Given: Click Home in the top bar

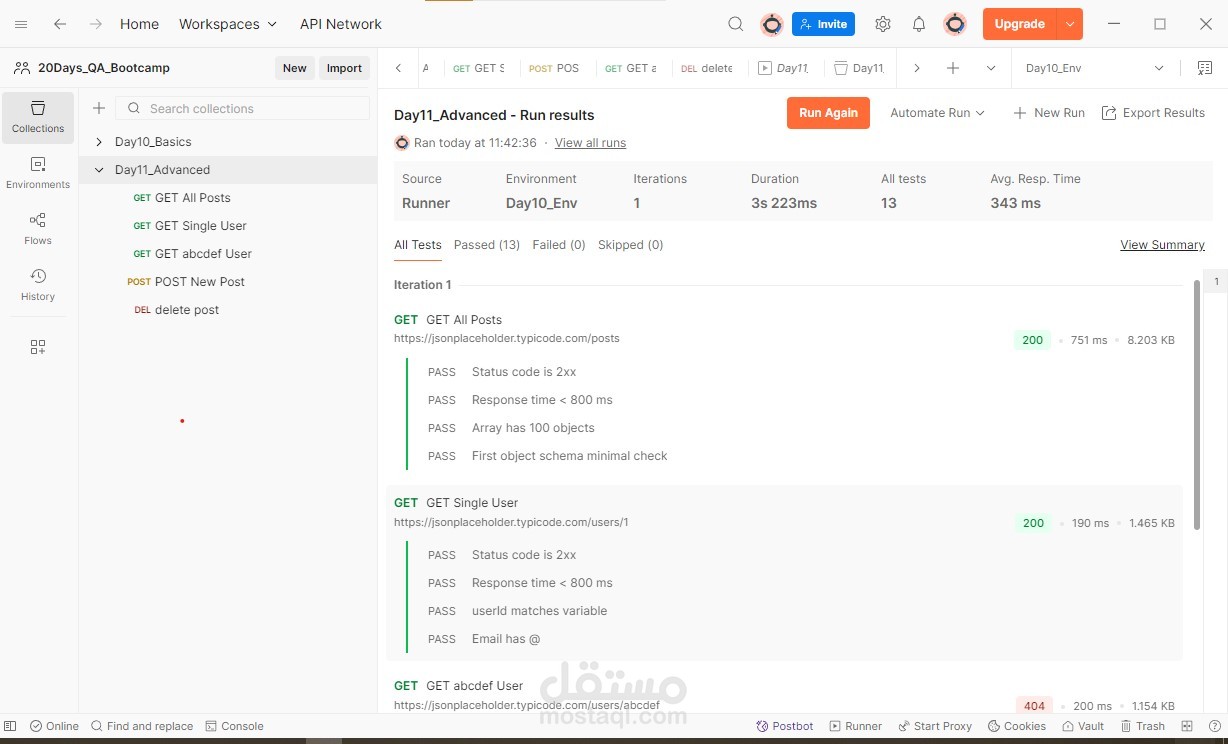Looking at the screenshot, I should tap(139, 24).
